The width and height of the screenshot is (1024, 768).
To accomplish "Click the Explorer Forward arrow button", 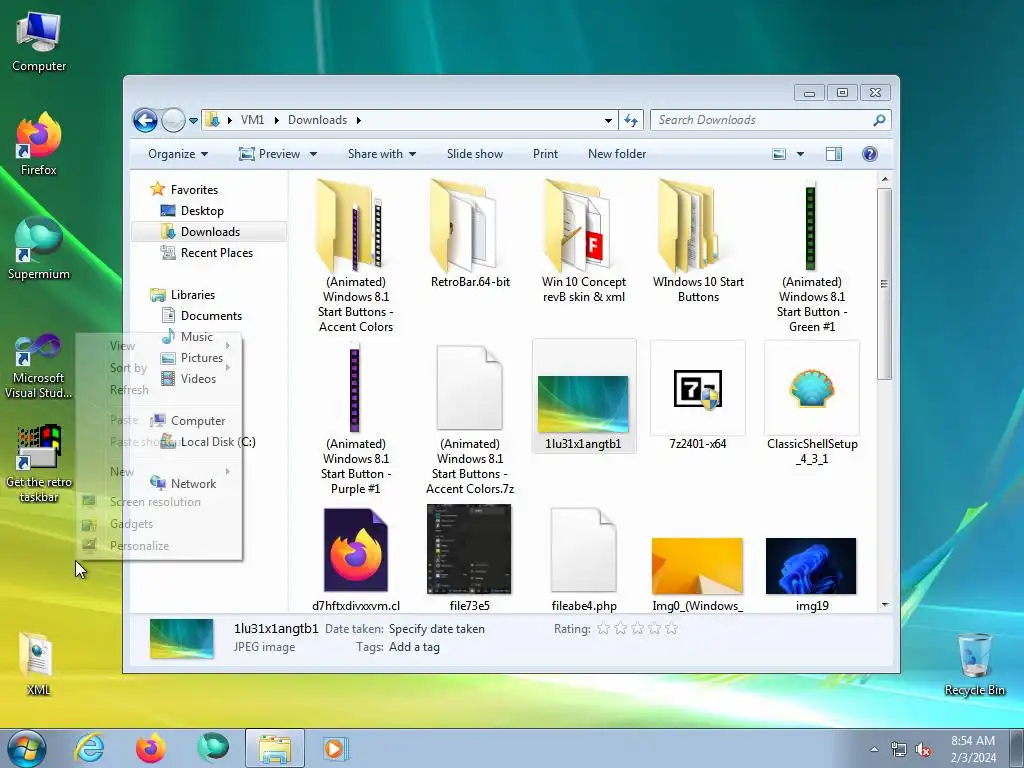I will click(173, 120).
